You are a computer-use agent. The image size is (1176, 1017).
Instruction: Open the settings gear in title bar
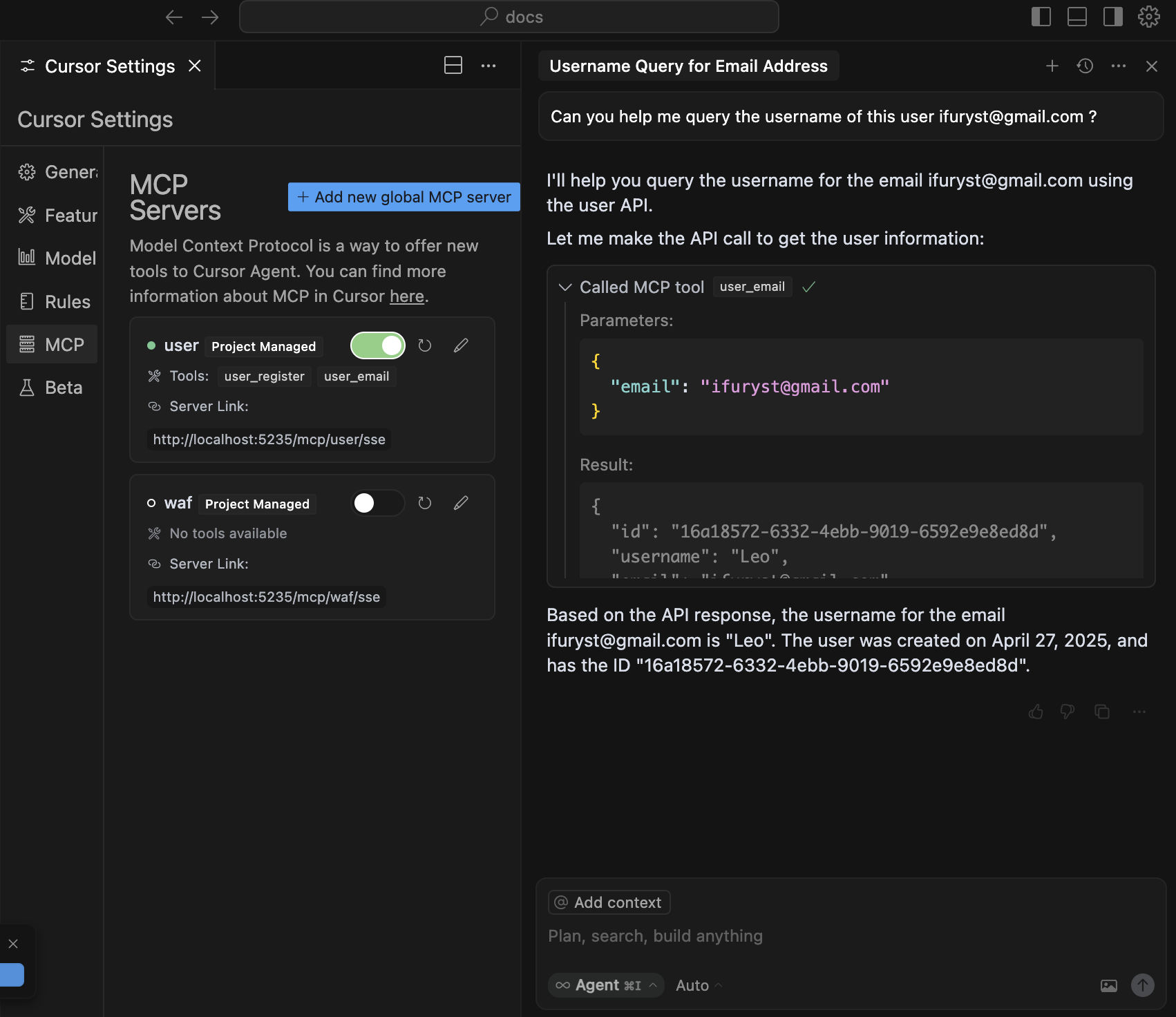pyautogui.click(x=1148, y=17)
